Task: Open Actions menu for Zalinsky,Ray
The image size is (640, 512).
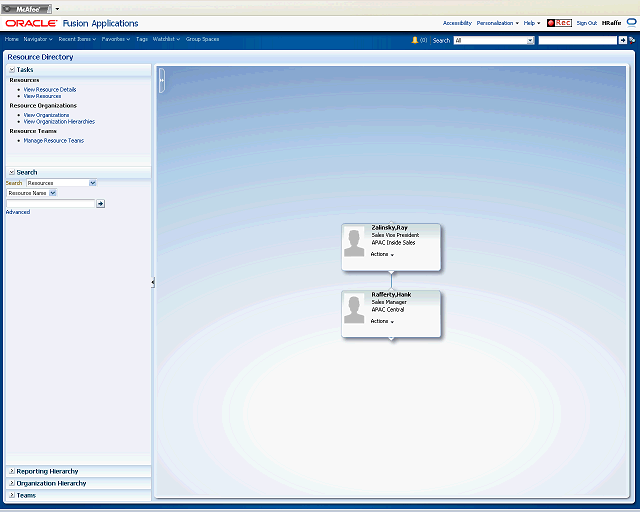Action: pyautogui.click(x=382, y=254)
